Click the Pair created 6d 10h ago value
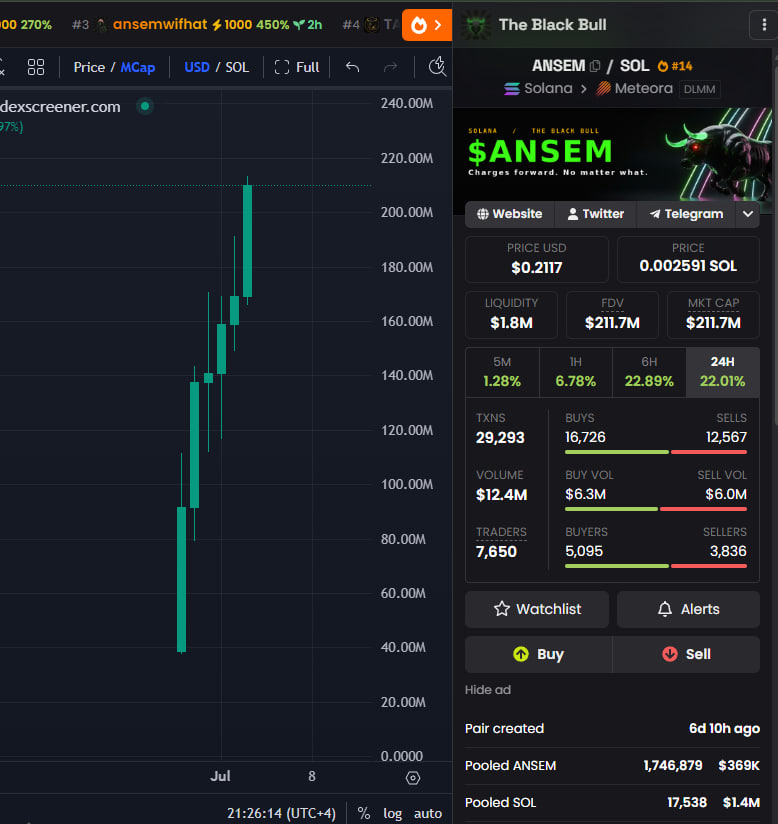Screen dimensions: 778x824 [x=724, y=728]
